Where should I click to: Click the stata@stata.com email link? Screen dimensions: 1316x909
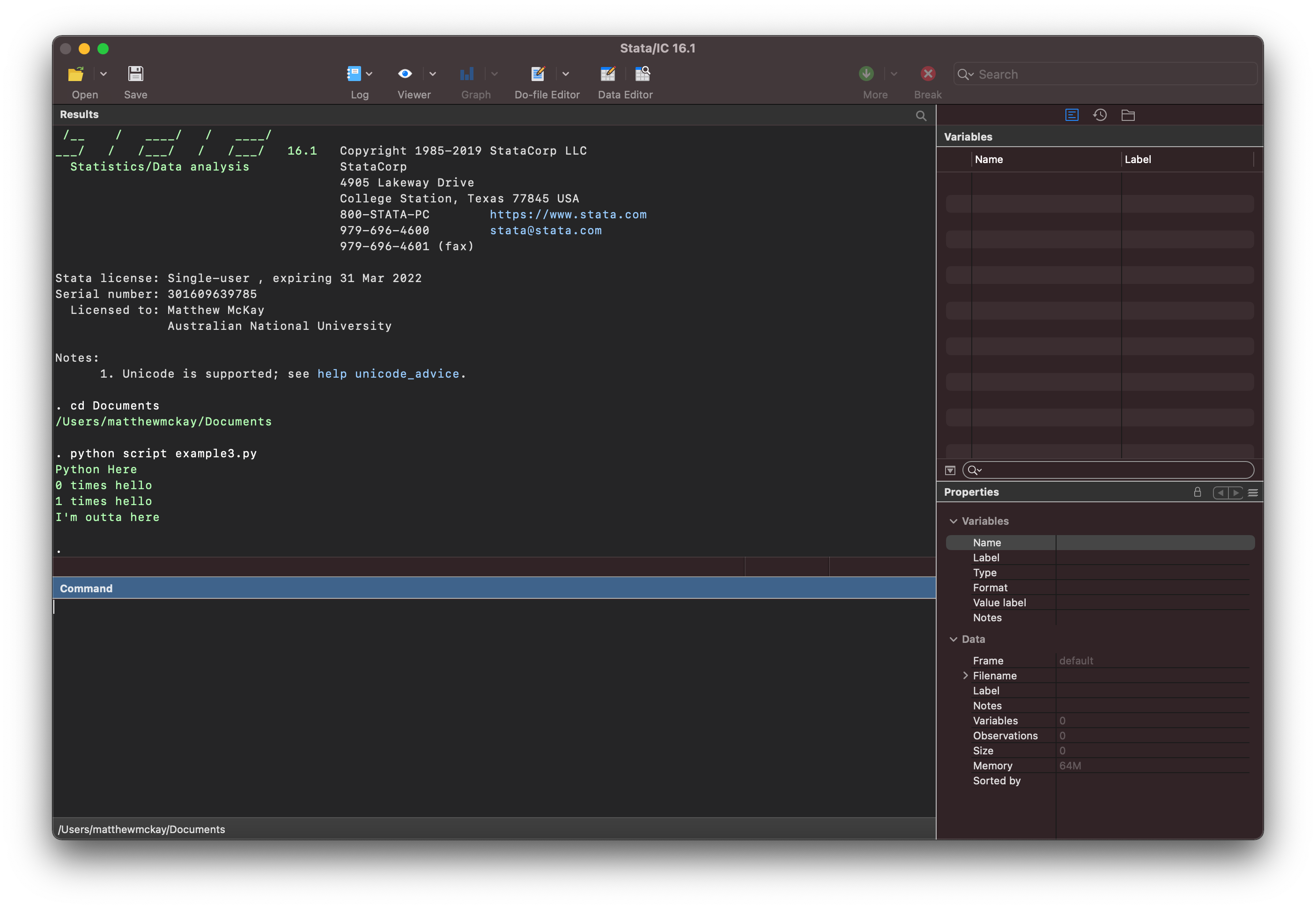click(545, 229)
